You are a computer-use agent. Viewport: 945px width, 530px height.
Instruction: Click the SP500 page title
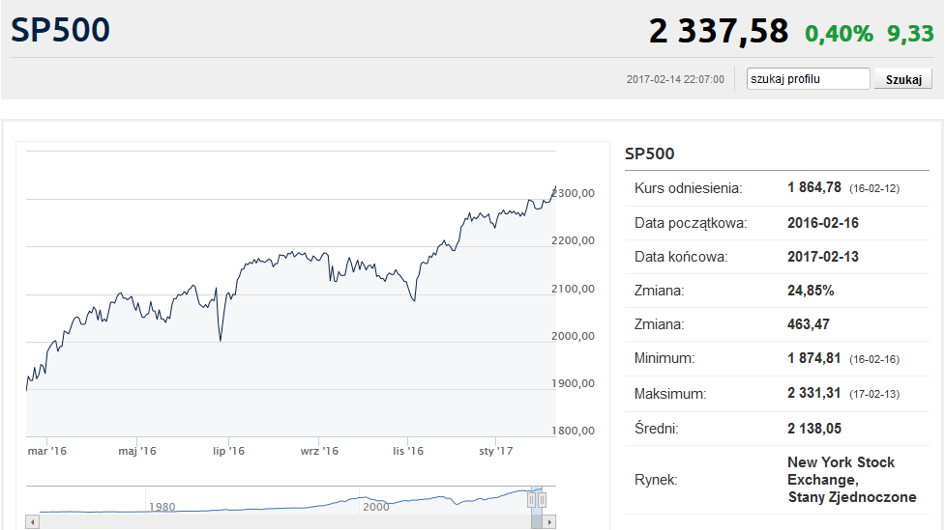60,30
